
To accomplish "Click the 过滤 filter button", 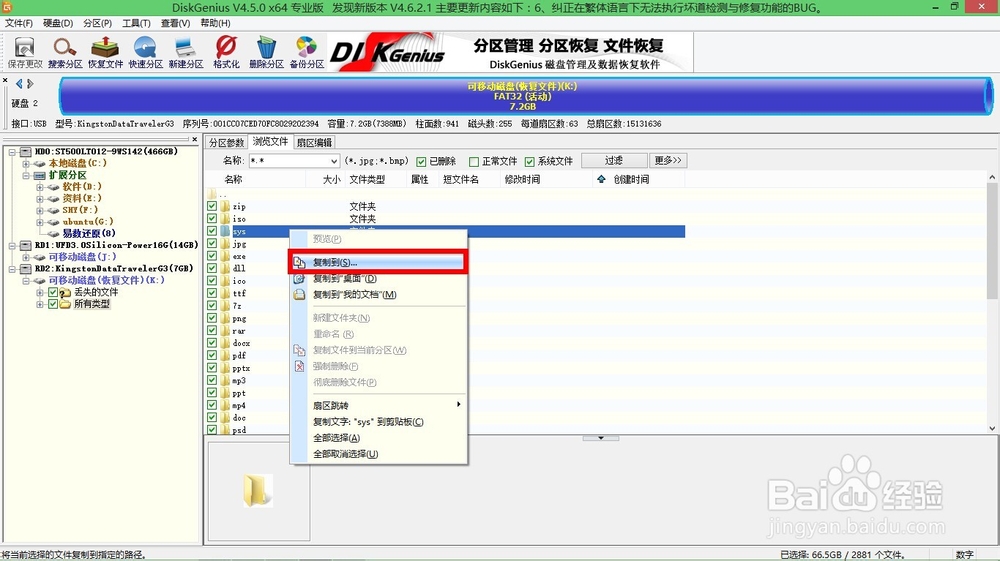I will (614, 161).
